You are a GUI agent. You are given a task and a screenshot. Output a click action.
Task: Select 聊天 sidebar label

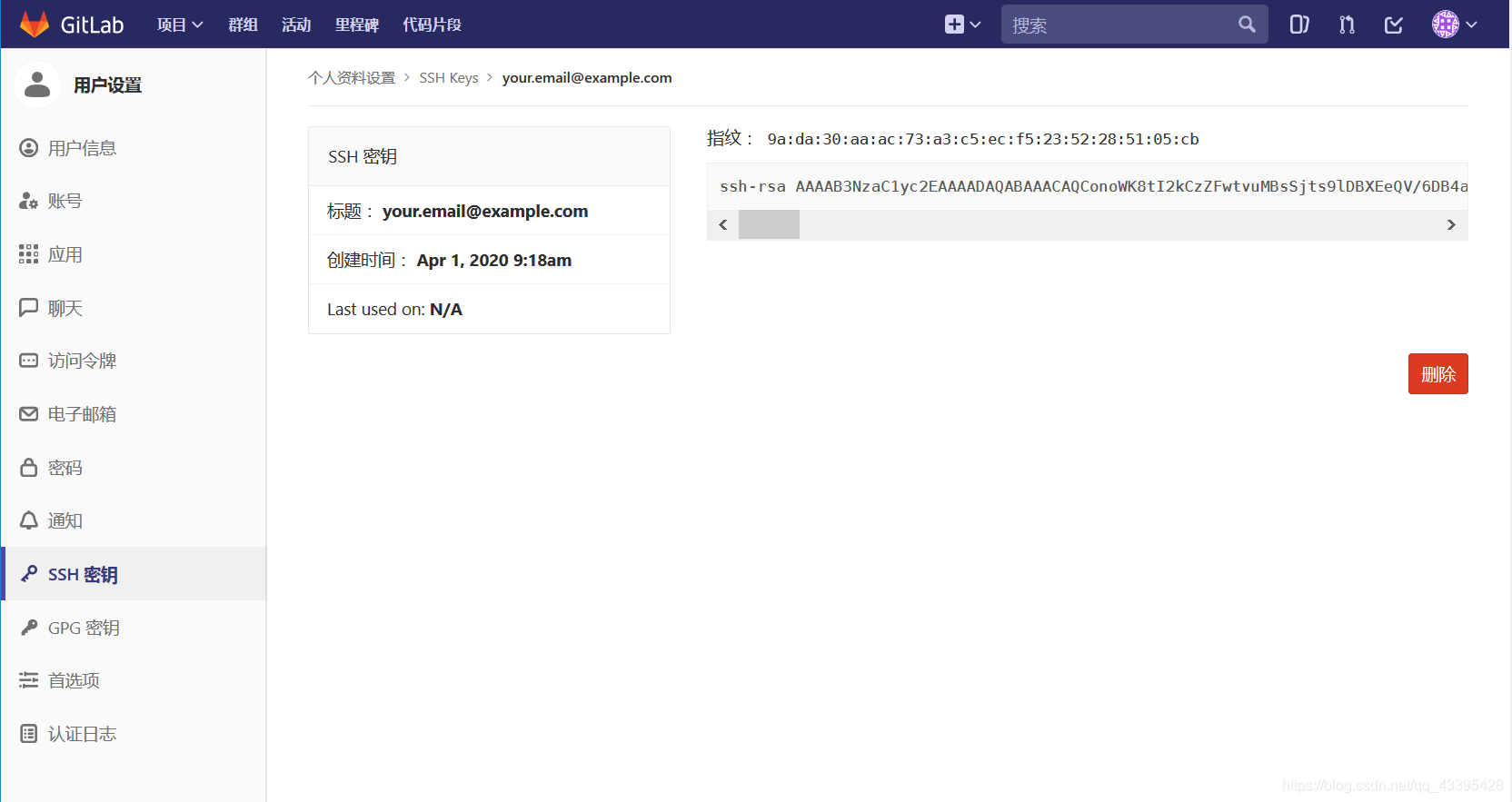pyautogui.click(x=65, y=308)
